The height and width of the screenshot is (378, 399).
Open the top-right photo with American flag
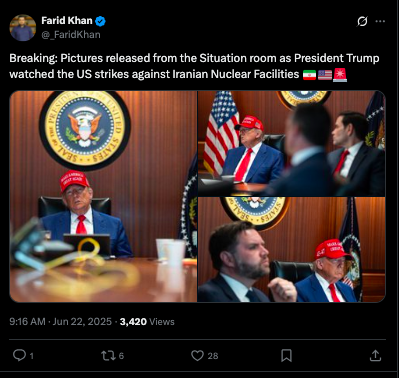[292, 143]
